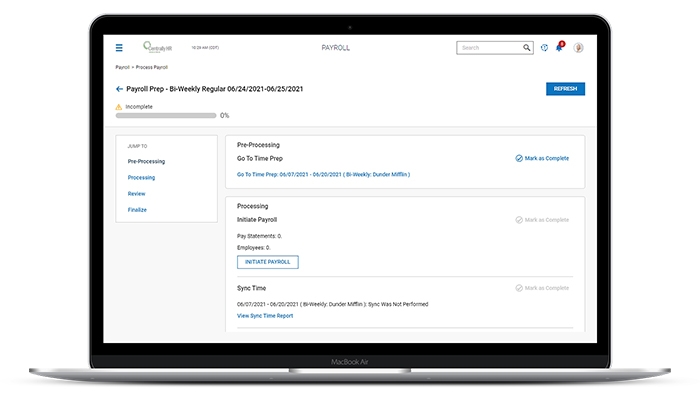Viewport: 700px width, 400px height.
Task: Click the Payroll breadcrumb
Action: 122,67
